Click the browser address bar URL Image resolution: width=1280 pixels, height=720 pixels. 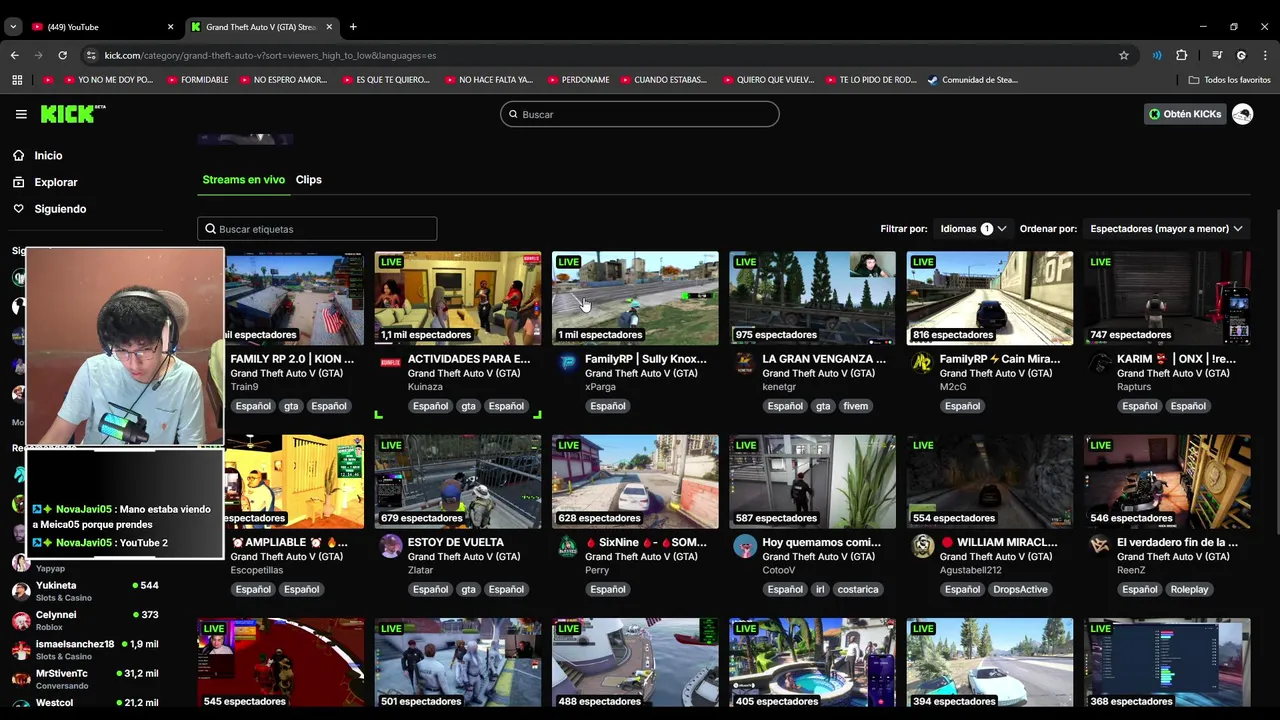pos(270,55)
